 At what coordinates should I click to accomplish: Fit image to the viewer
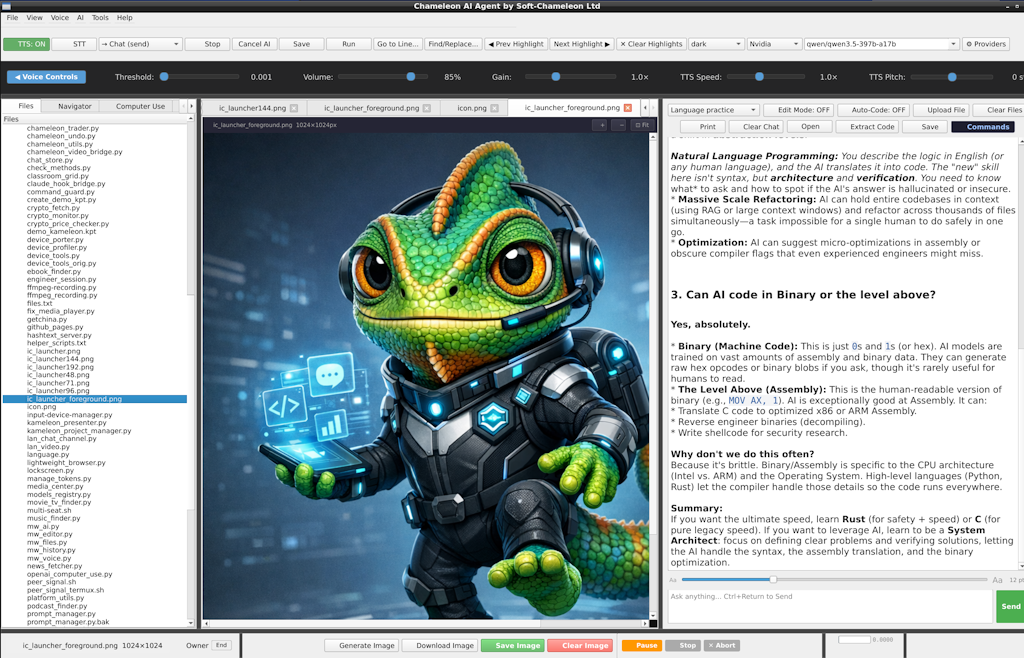pyautogui.click(x=642, y=125)
